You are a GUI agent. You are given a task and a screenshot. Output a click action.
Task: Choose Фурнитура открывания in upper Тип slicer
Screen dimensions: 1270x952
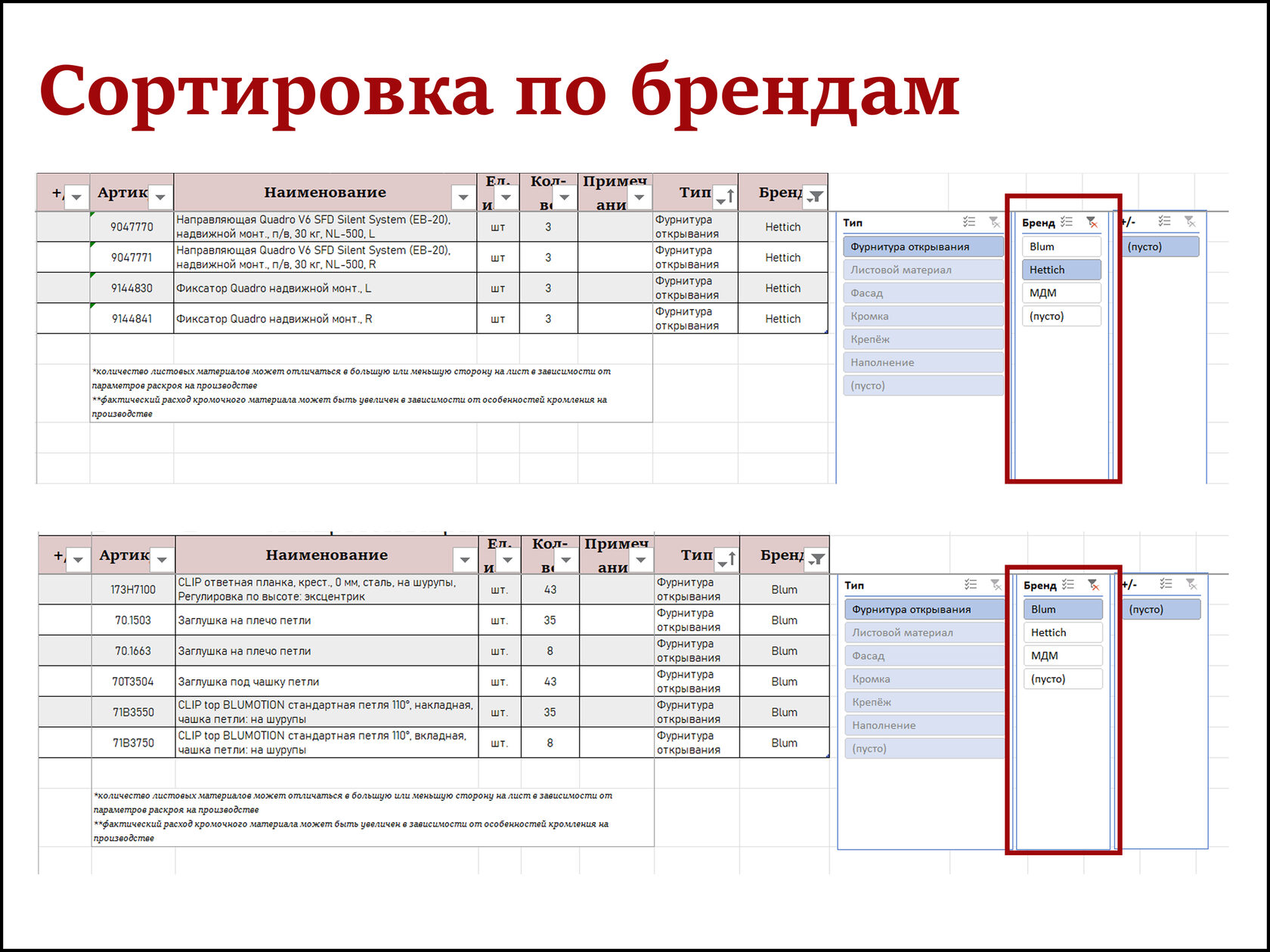923,246
